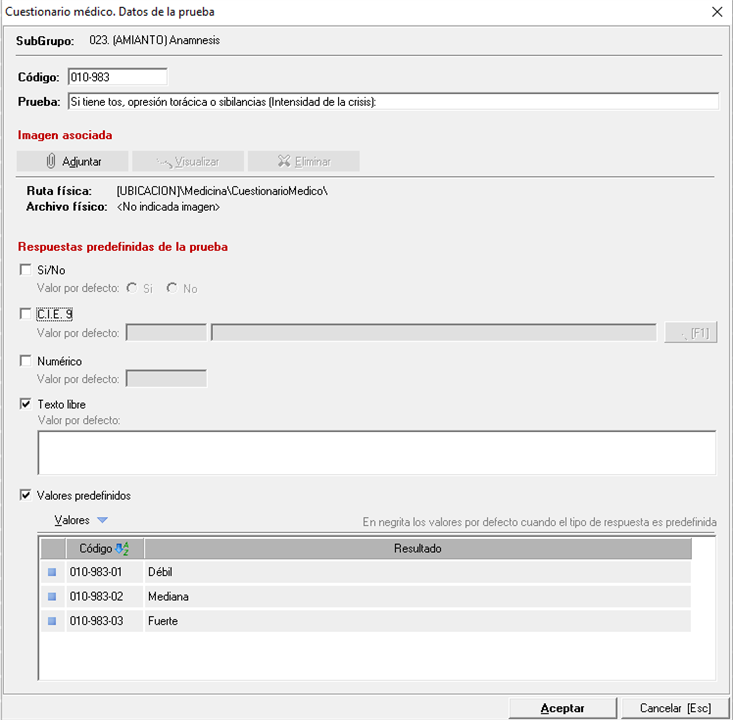The height and width of the screenshot is (720, 733).
Task: Toggle the Valores predefinidos checkbox
Action: (x=26, y=495)
